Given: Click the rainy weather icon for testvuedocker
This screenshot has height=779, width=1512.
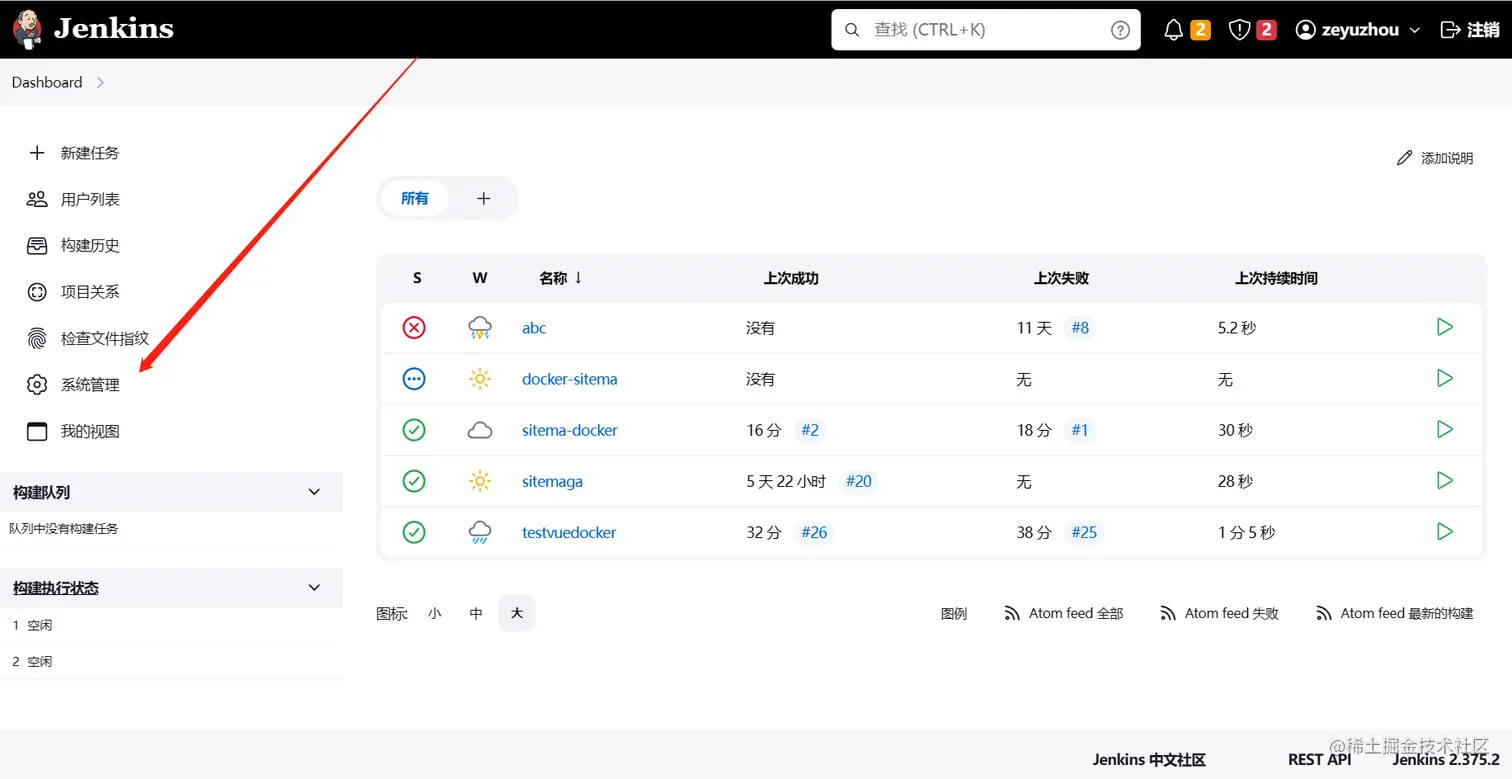Looking at the screenshot, I should point(480,532).
